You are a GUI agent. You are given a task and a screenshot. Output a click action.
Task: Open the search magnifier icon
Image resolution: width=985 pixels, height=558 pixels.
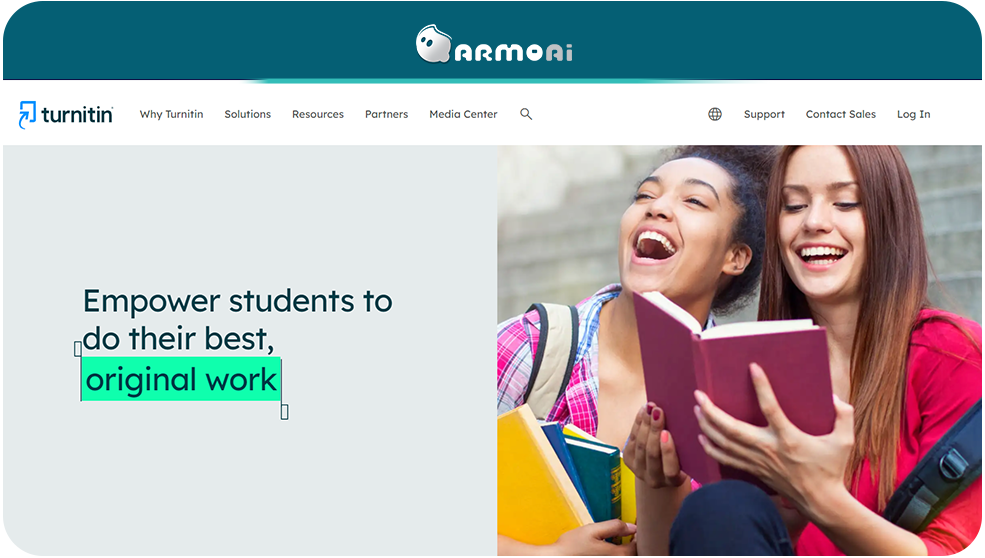(x=526, y=114)
